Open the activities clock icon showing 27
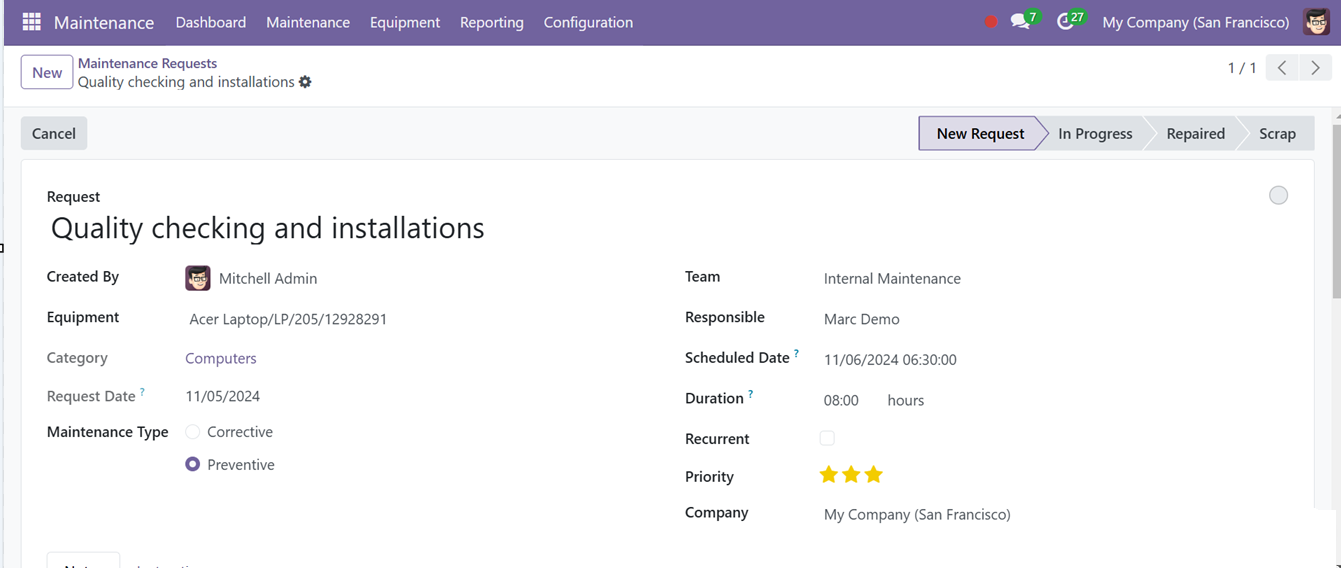 (x=1070, y=20)
